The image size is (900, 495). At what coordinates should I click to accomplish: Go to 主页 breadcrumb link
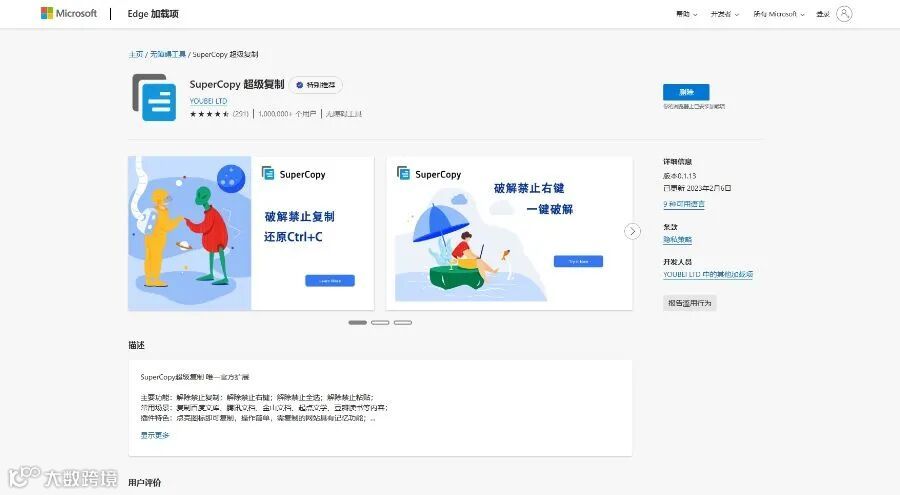[x=135, y=54]
